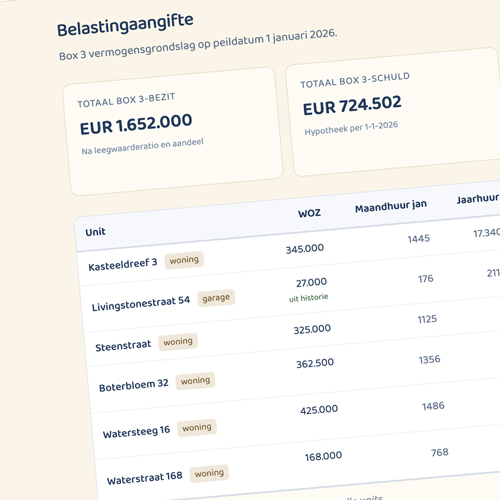Screen dimensions: 500x500
Task: Click the Jaarhuur column header
Action: [x=478, y=199]
